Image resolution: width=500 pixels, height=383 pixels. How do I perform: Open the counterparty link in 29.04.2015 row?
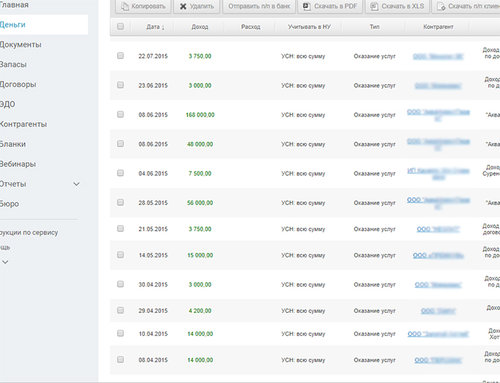point(438,311)
